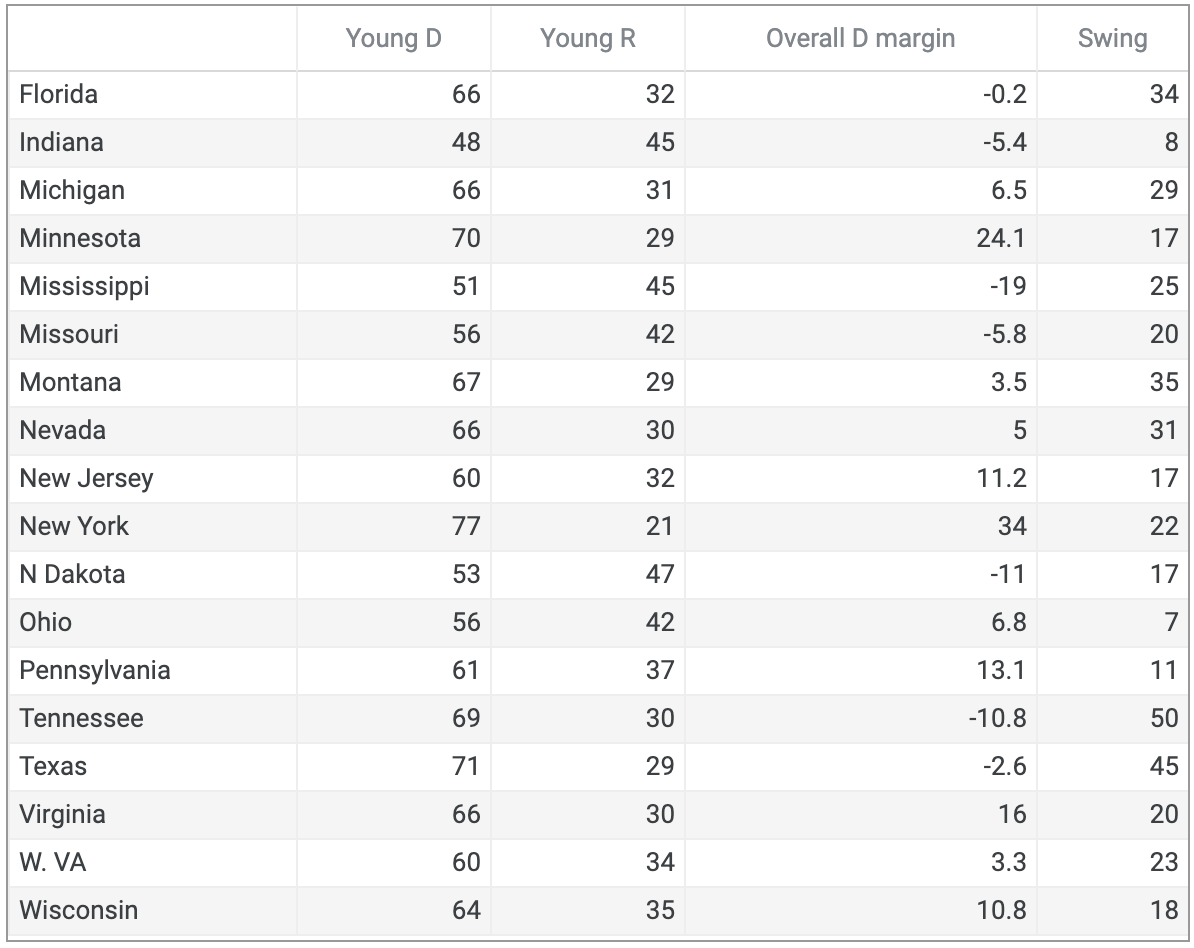The width and height of the screenshot is (1194, 948).
Task: Select the Minnesota state name cell
Action: pyautogui.click(x=80, y=238)
